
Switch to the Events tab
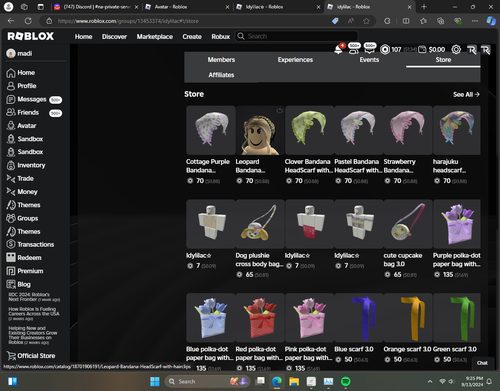369,60
